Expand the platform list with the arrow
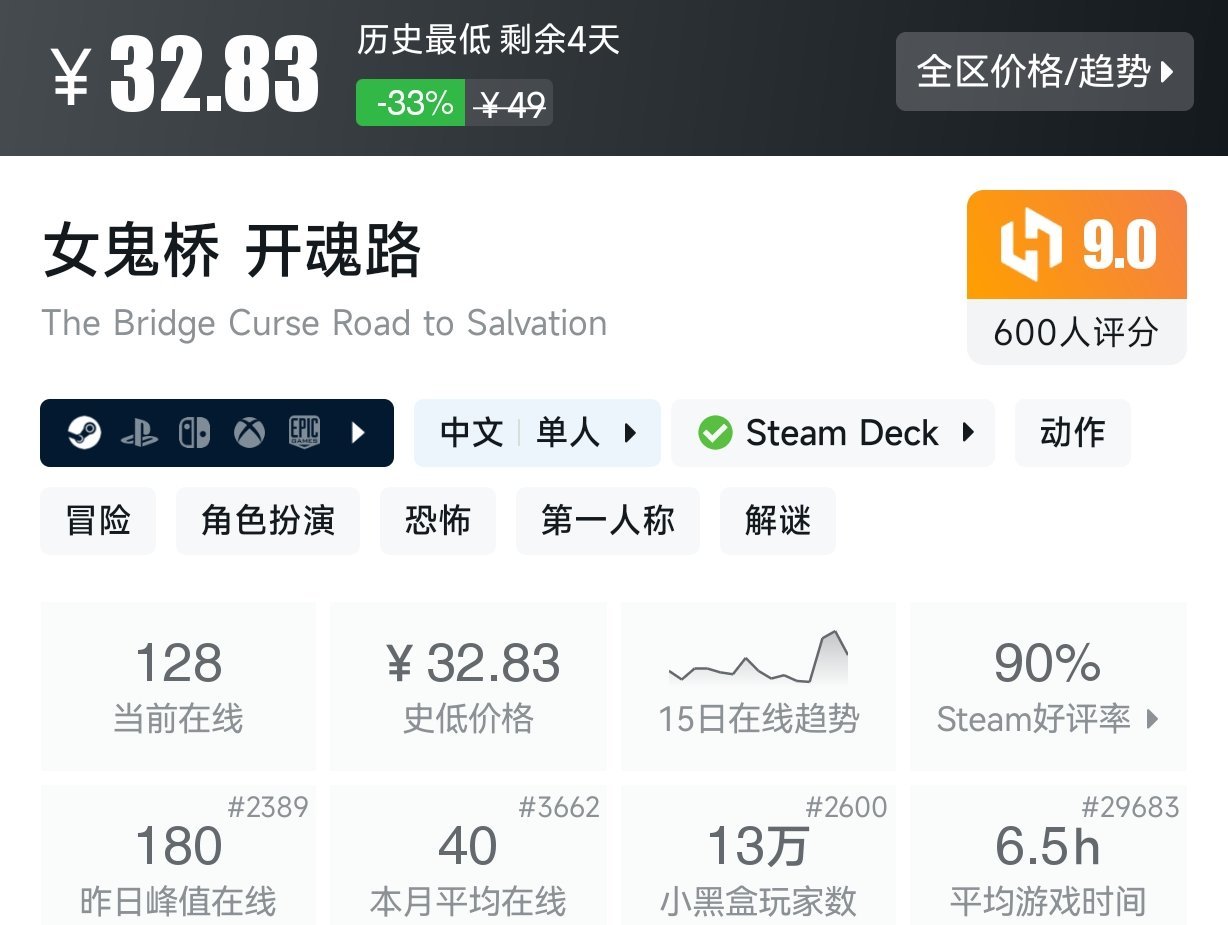 pyautogui.click(x=358, y=433)
